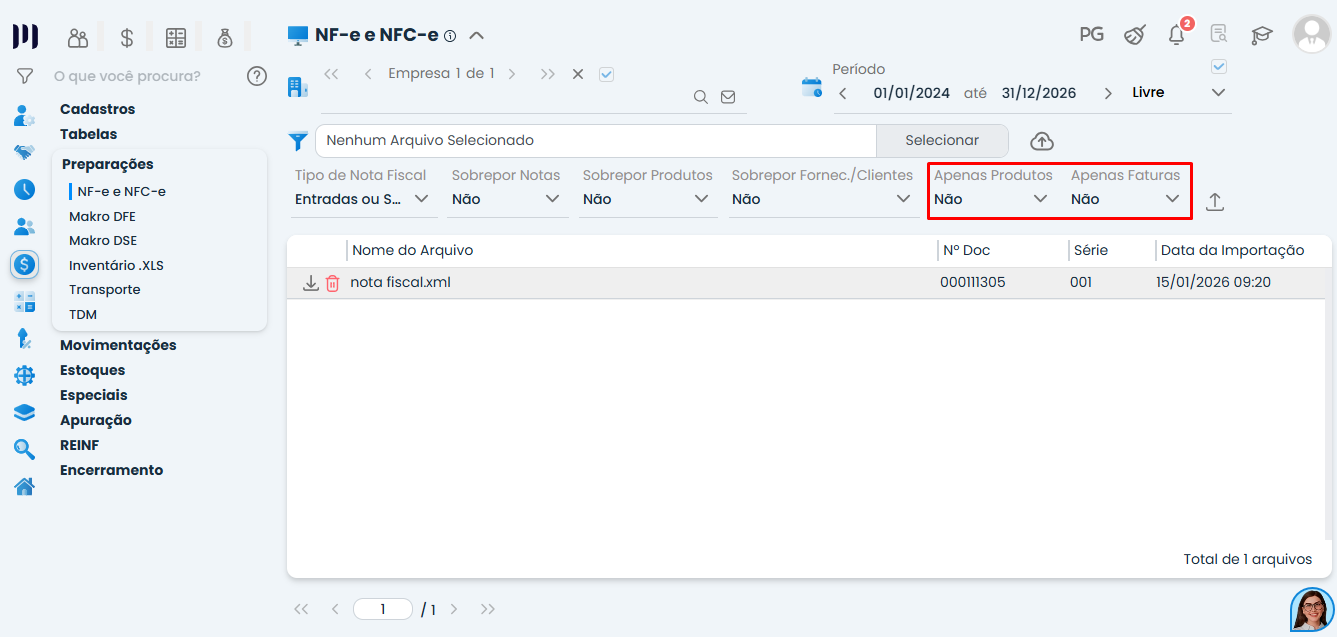1337x637 pixels.
Task: Open the Sobrepor Fornec./Clientes dropdown
Action: [x=823, y=199]
